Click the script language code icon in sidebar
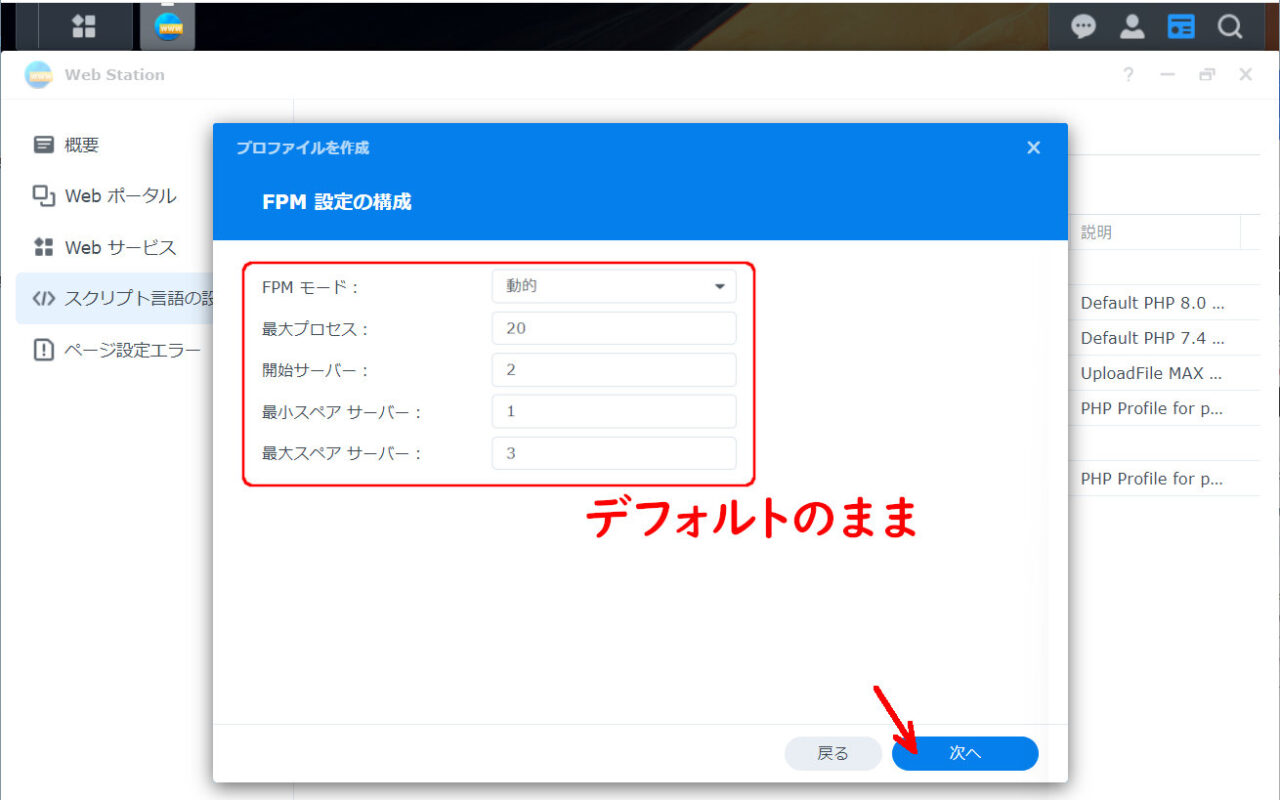 (x=43, y=298)
